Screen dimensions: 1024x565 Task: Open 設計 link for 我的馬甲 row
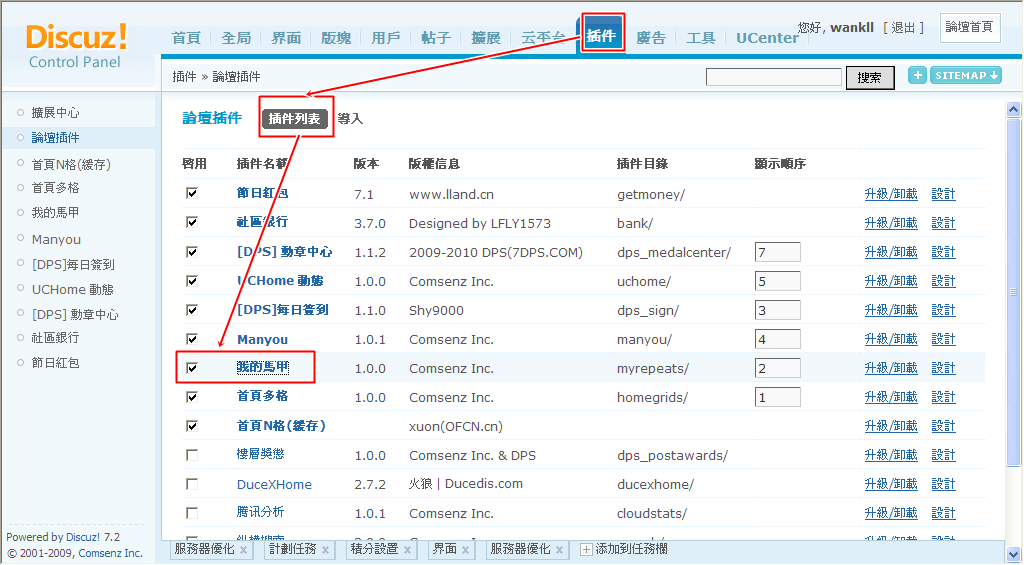click(944, 368)
